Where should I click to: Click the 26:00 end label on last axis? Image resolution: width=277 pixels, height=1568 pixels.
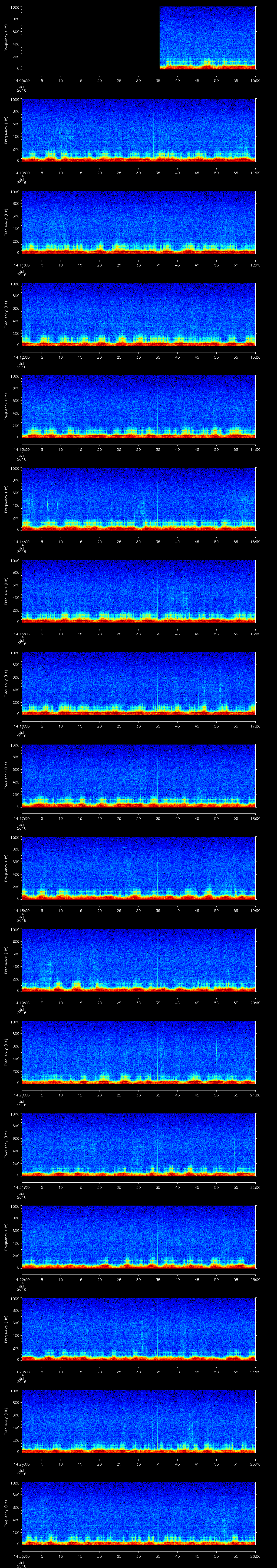pos(255,1556)
